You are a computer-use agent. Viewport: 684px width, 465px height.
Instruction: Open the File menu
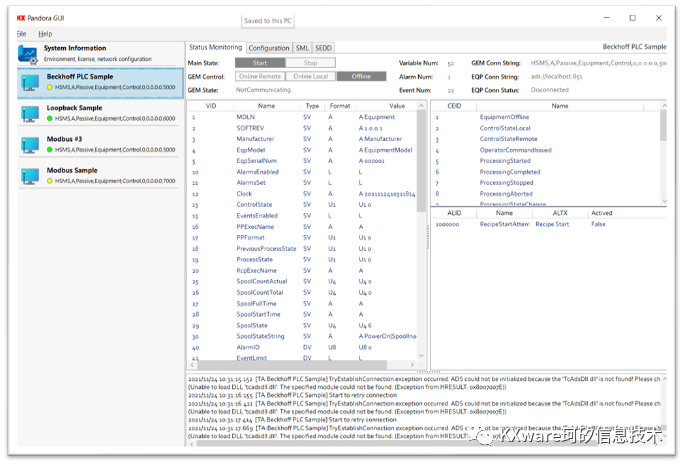click(21, 34)
